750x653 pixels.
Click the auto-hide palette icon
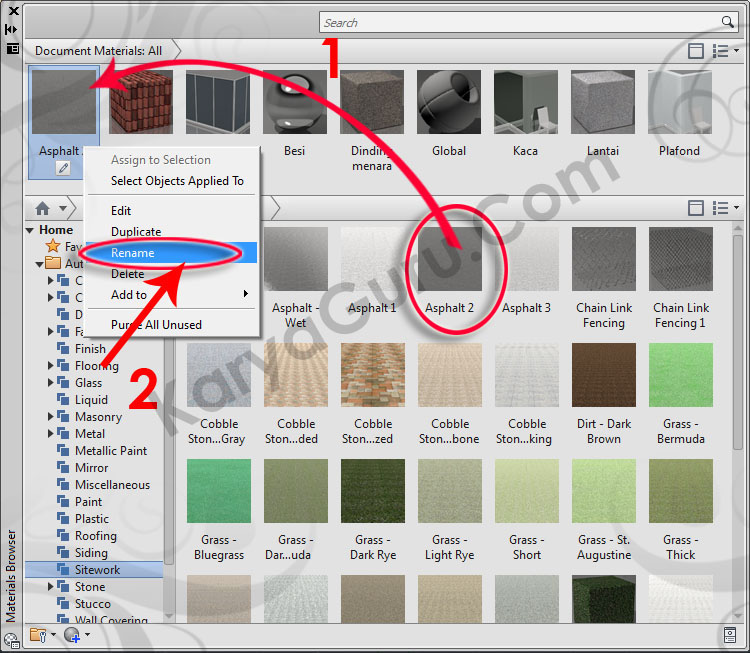[x=12, y=29]
